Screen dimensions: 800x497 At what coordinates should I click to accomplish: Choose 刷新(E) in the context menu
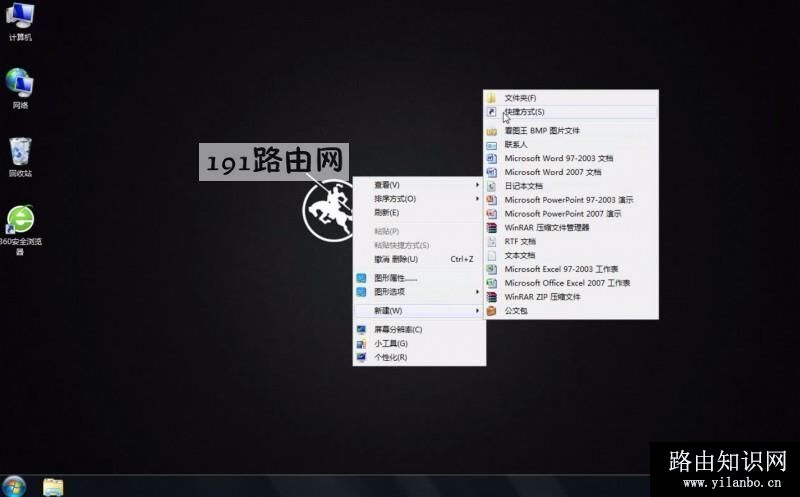pos(419,212)
